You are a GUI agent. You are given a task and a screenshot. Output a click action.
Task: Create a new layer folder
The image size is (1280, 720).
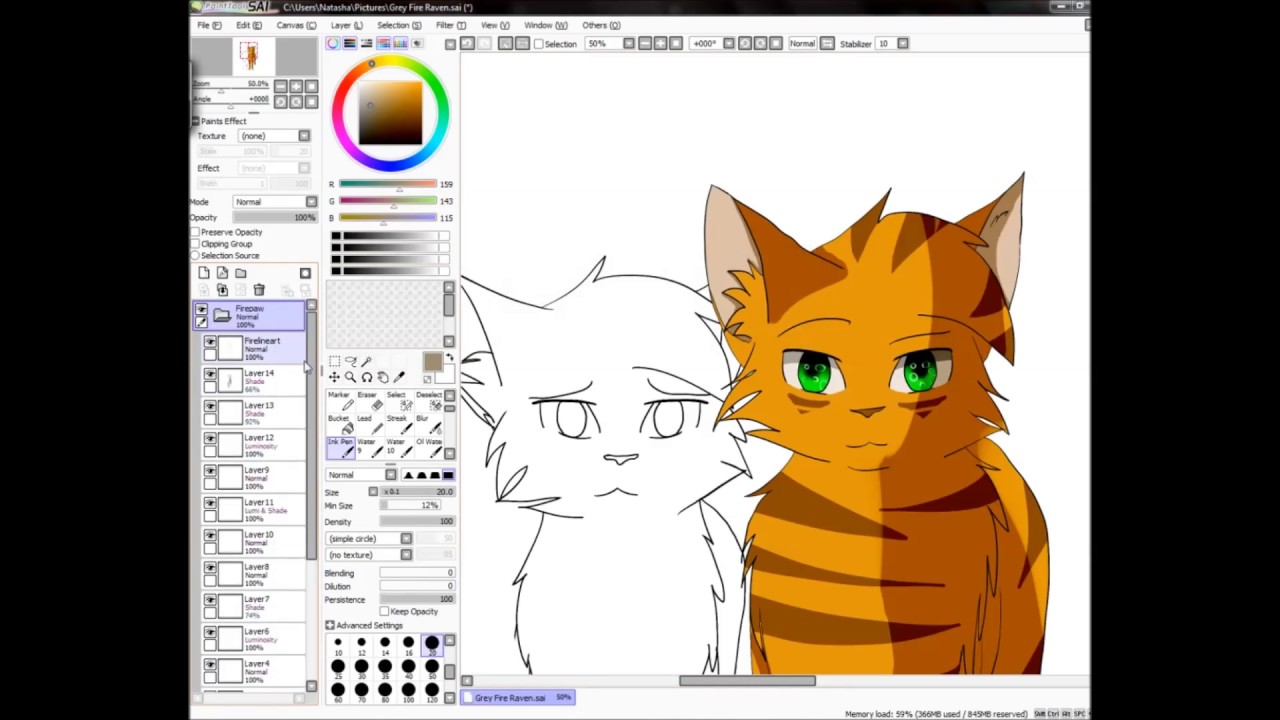click(x=240, y=273)
